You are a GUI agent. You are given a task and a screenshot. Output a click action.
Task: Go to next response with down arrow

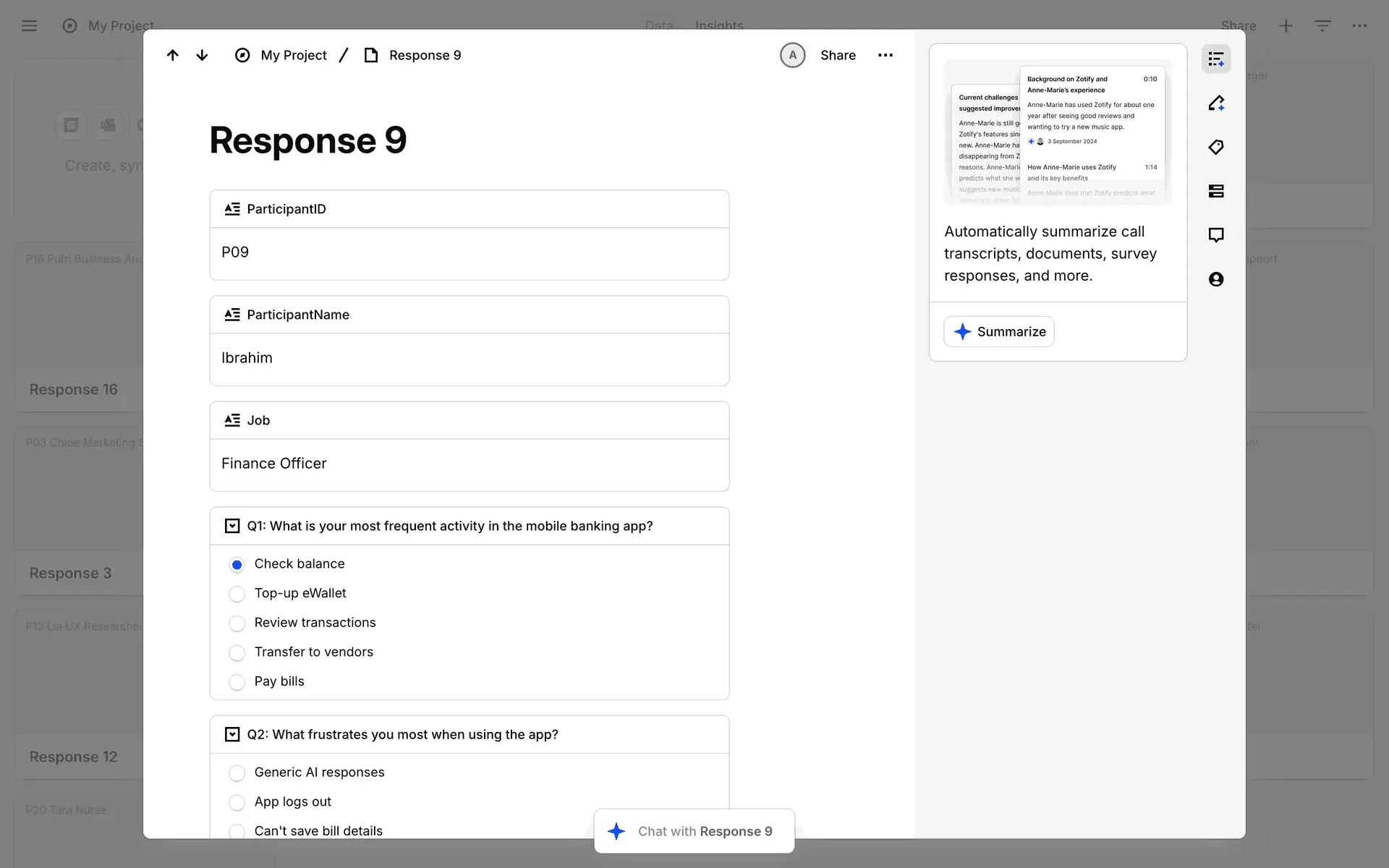coord(202,55)
